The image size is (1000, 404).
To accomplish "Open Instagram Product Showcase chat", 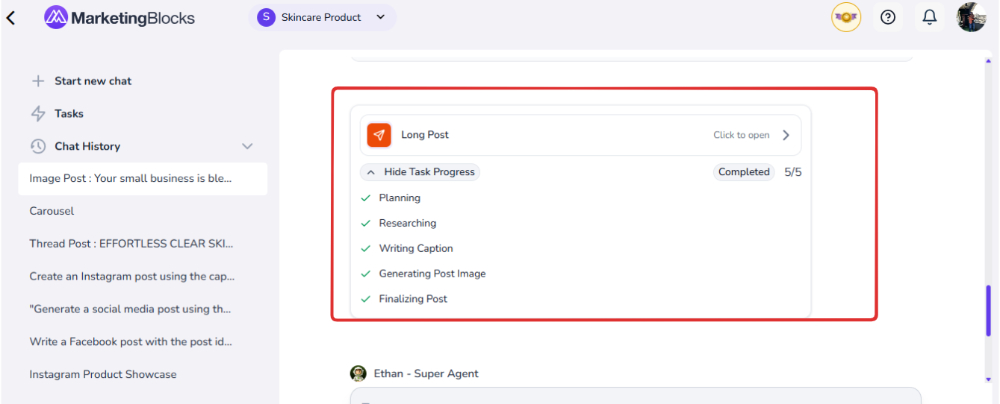I will pyautogui.click(x=103, y=374).
